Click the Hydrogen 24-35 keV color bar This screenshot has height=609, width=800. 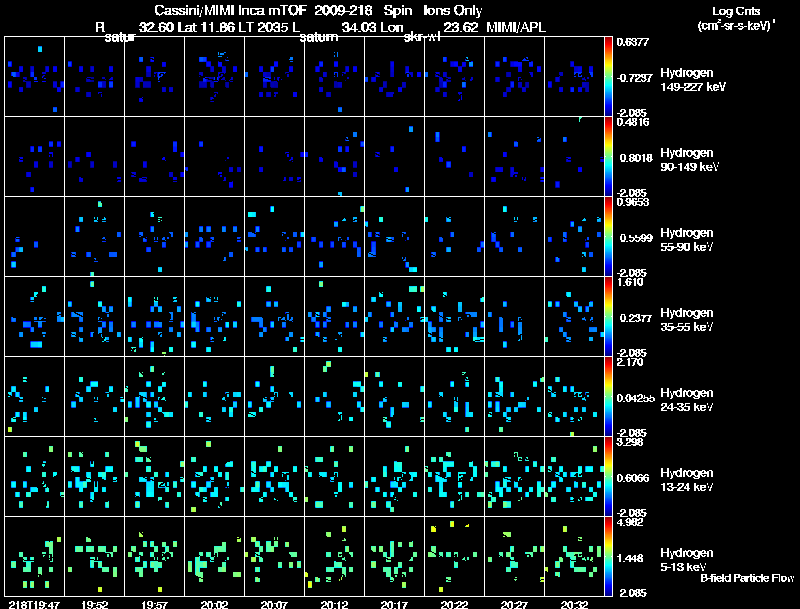click(x=608, y=396)
